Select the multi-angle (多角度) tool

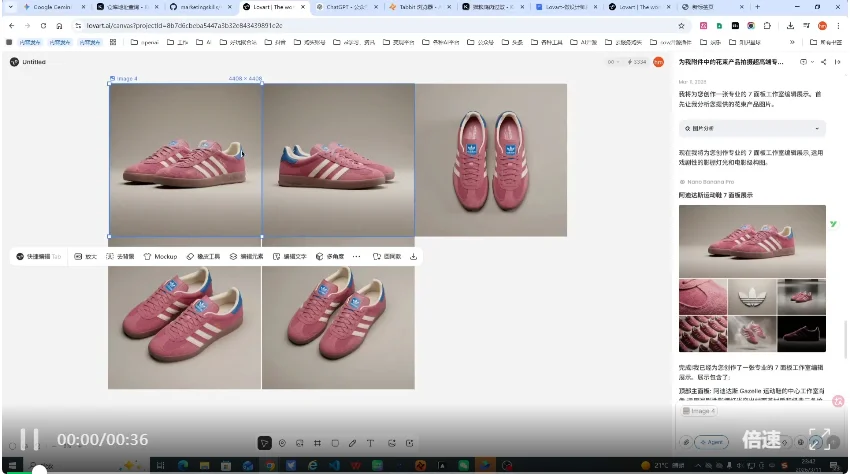click(x=330, y=257)
